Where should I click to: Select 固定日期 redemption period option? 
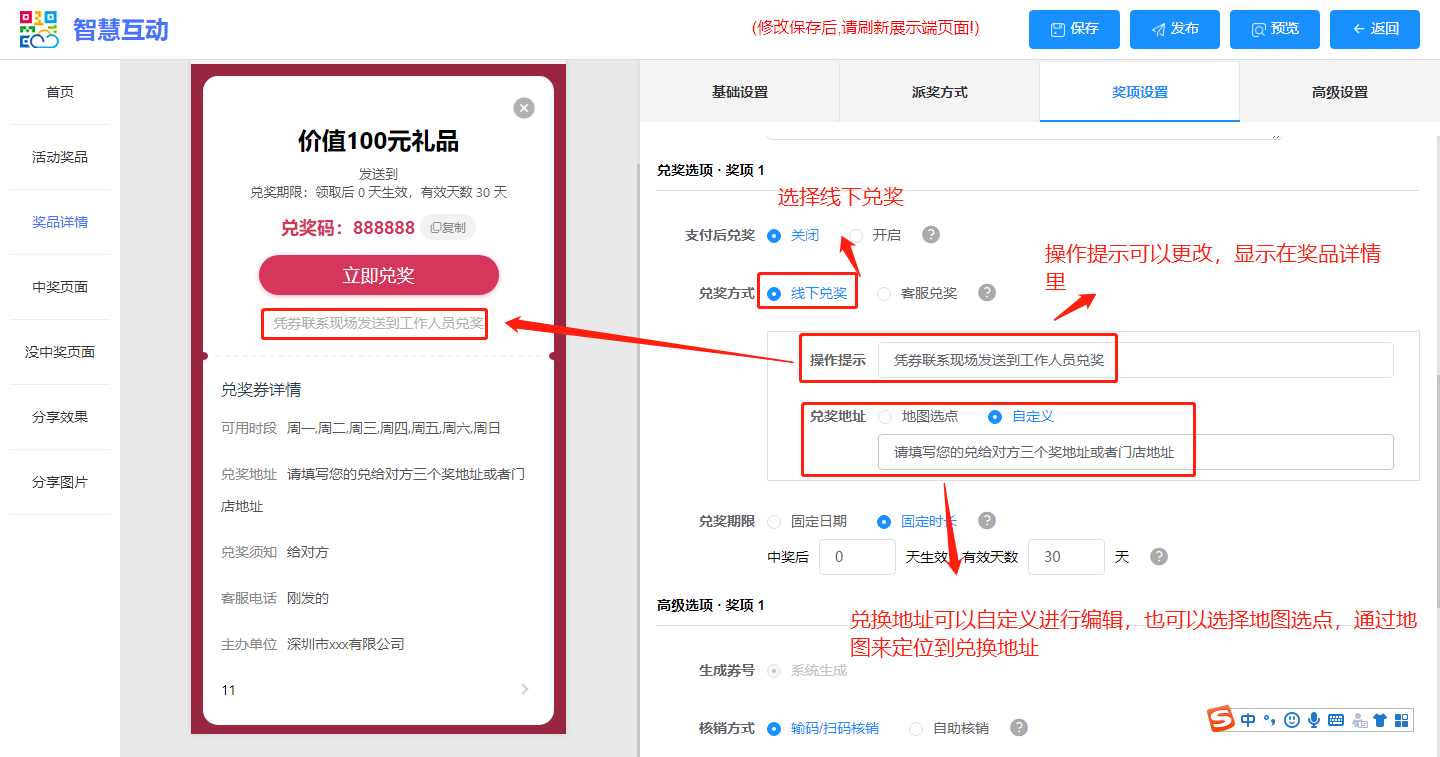pyautogui.click(x=774, y=521)
